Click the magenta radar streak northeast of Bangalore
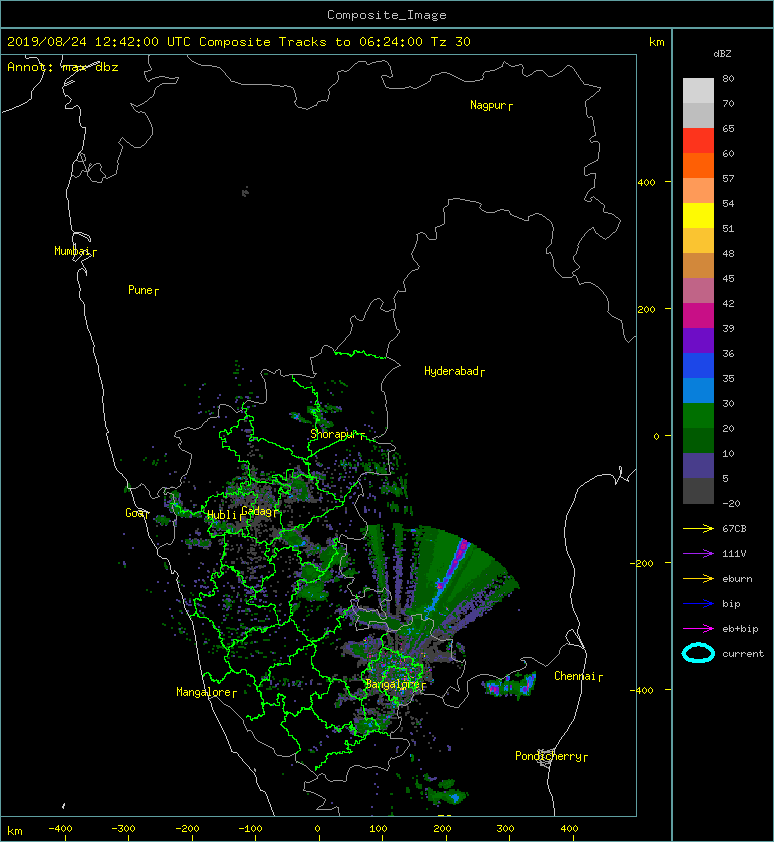This screenshot has height=842, width=774. pos(454,564)
